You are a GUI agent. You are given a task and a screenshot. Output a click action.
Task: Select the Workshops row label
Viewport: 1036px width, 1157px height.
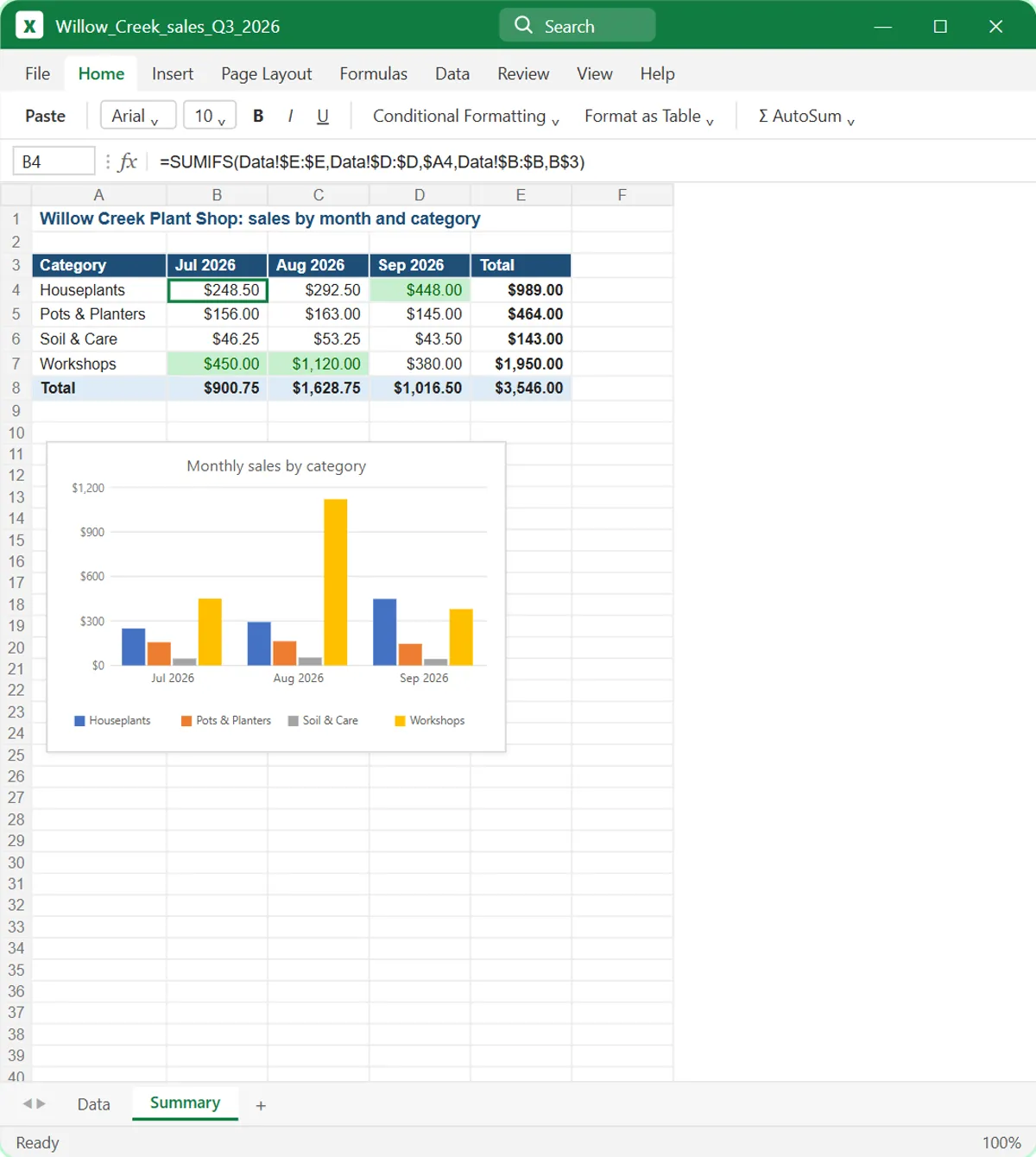pyautogui.click(x=99, y=364)
